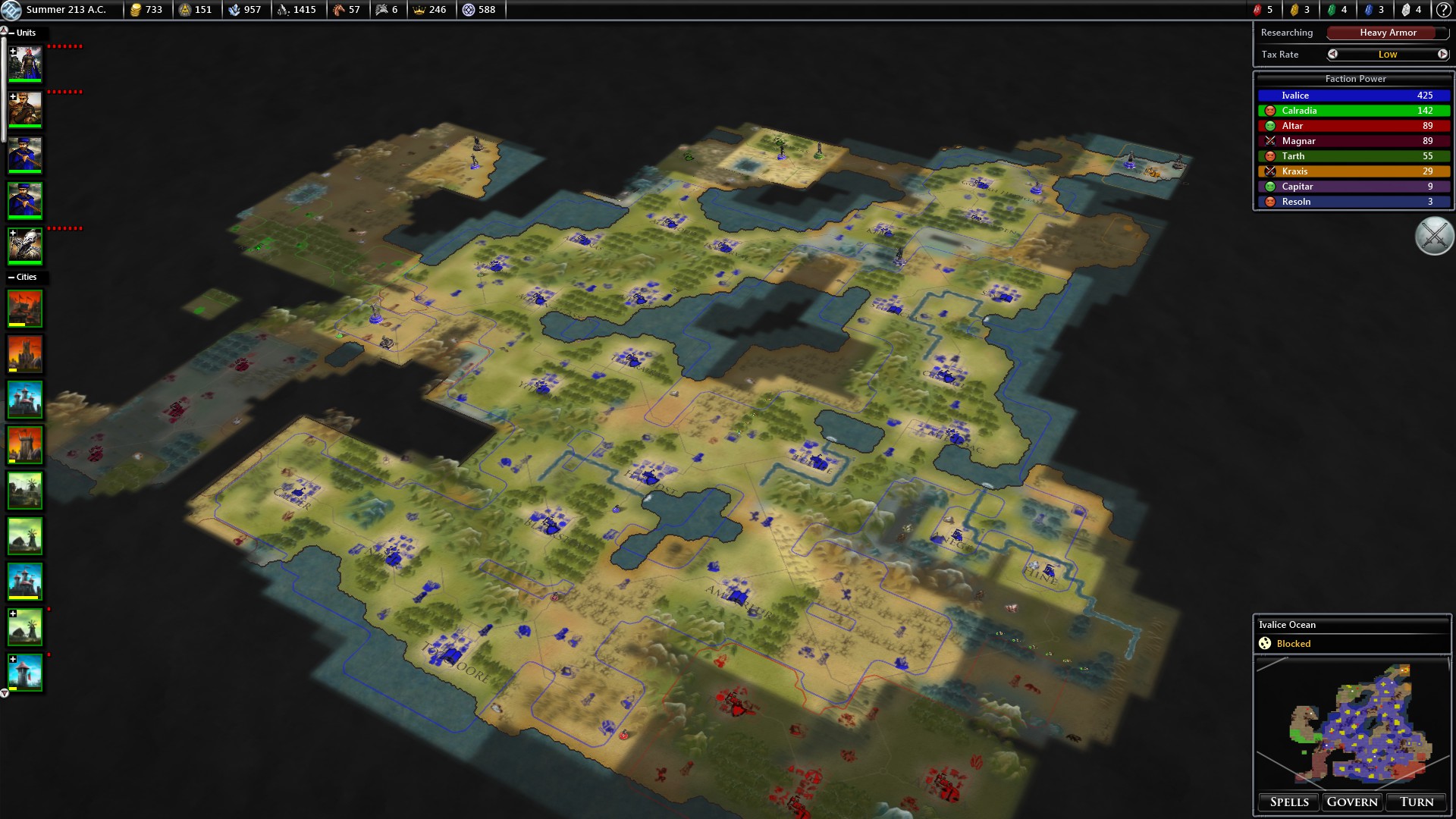Open the game menu emblem beside Summer 213 A.C.
The width and height of the screenshot is (1456, 819).
[x=11, y=10]
